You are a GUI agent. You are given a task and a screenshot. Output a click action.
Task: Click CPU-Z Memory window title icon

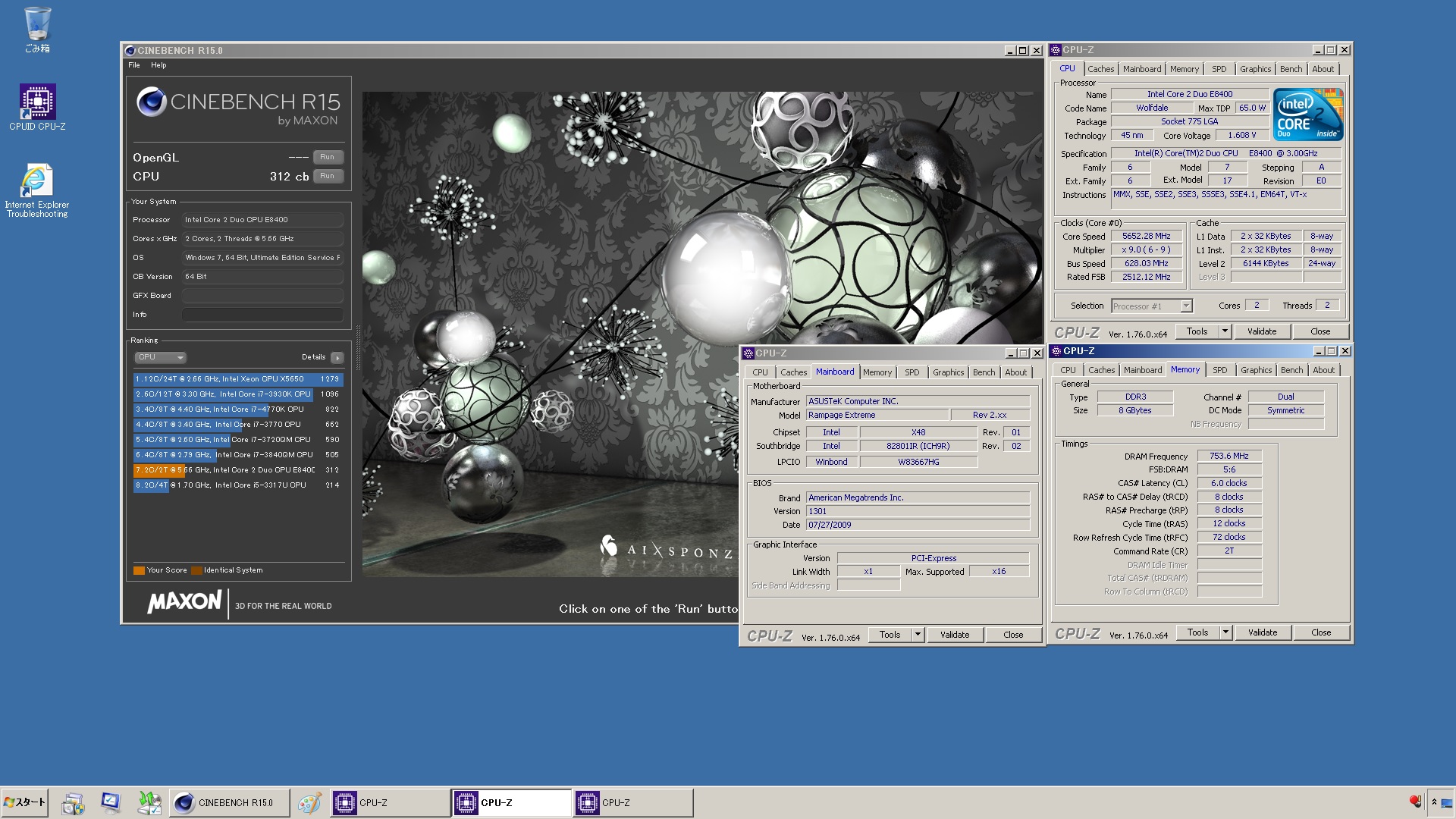pos(1056,351)
